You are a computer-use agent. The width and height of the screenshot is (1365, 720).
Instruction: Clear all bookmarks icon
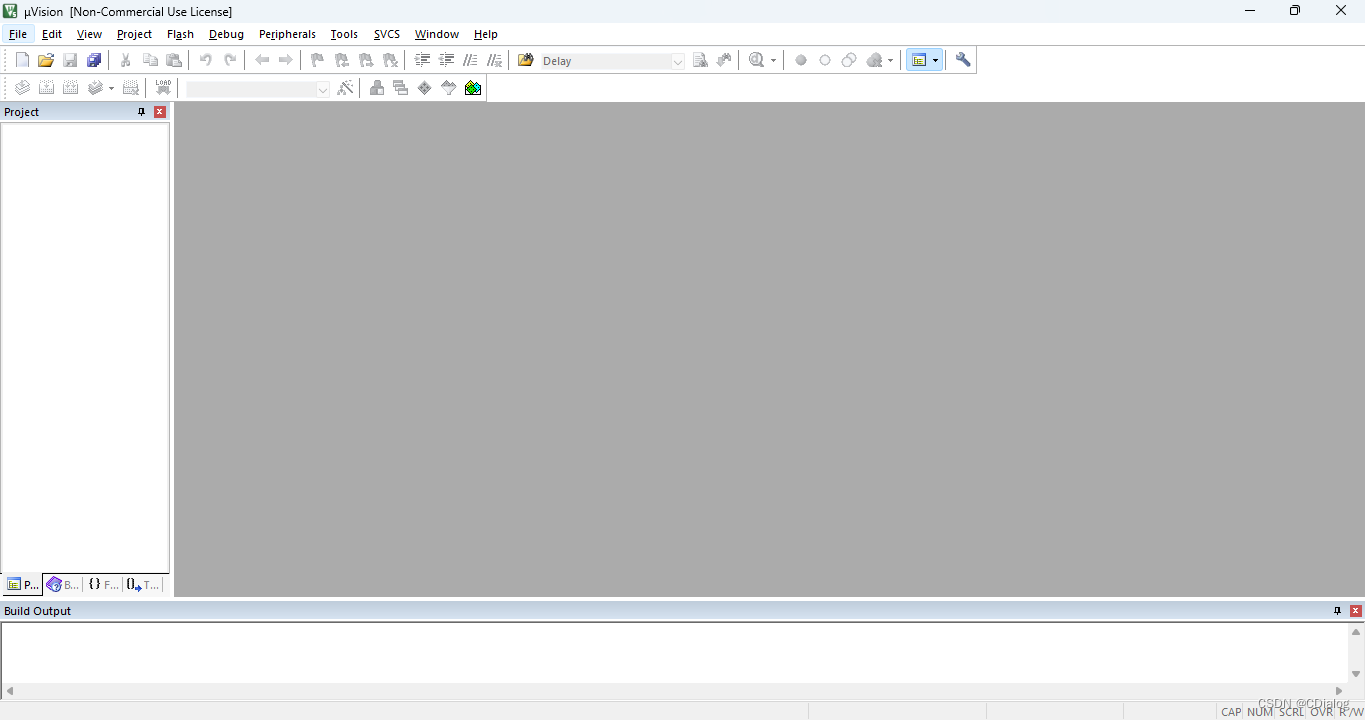(390, 60)
